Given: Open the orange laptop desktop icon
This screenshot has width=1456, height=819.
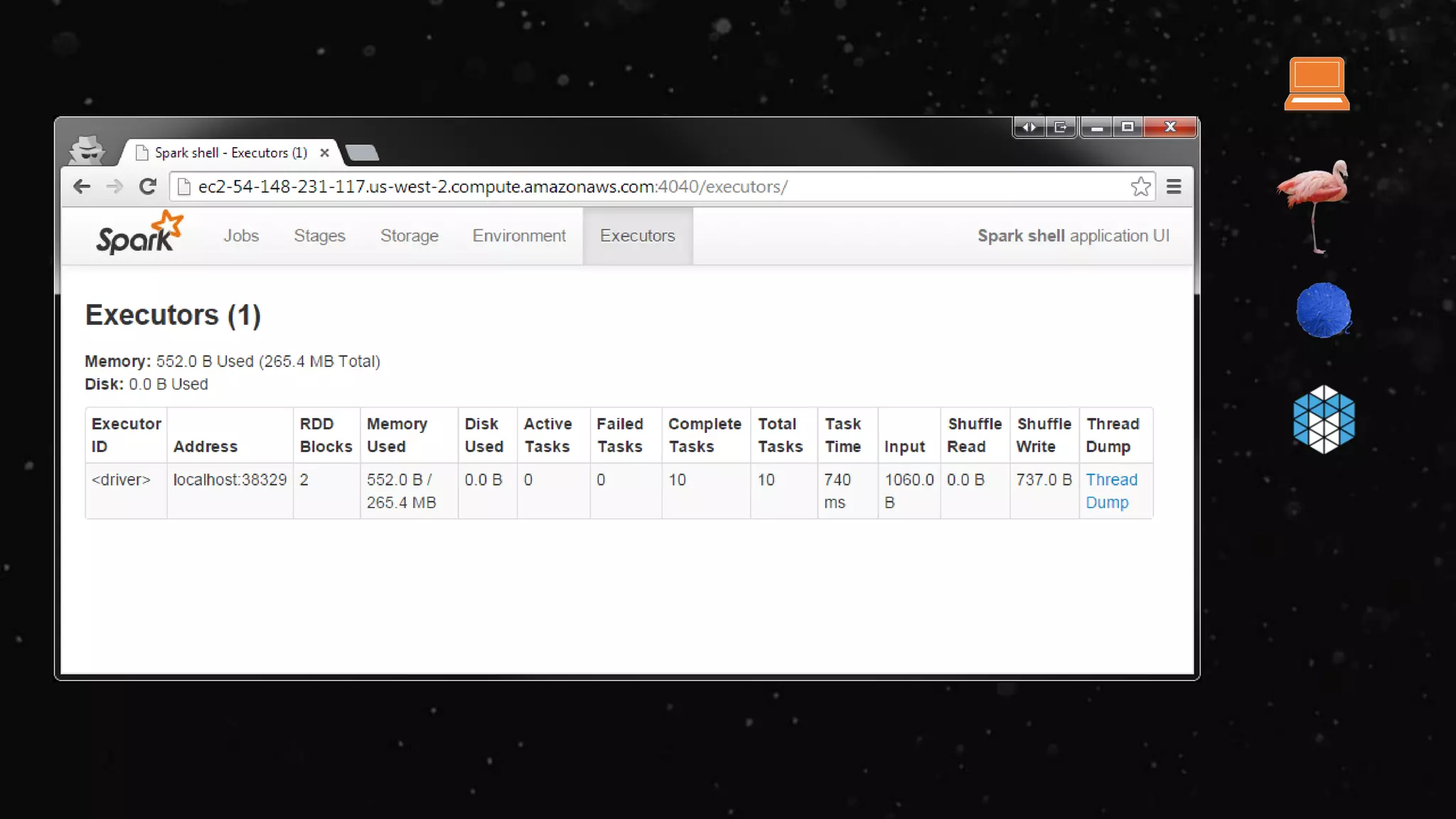Looking at the screenshot, I should [x=1317, y=84].
